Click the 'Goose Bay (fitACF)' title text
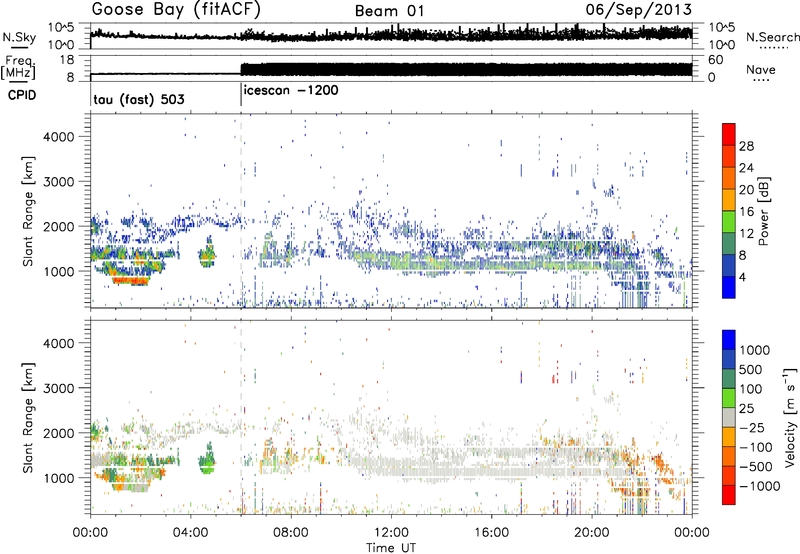The height and width of the screenshot is (554, 800). (x=176, y=10)
